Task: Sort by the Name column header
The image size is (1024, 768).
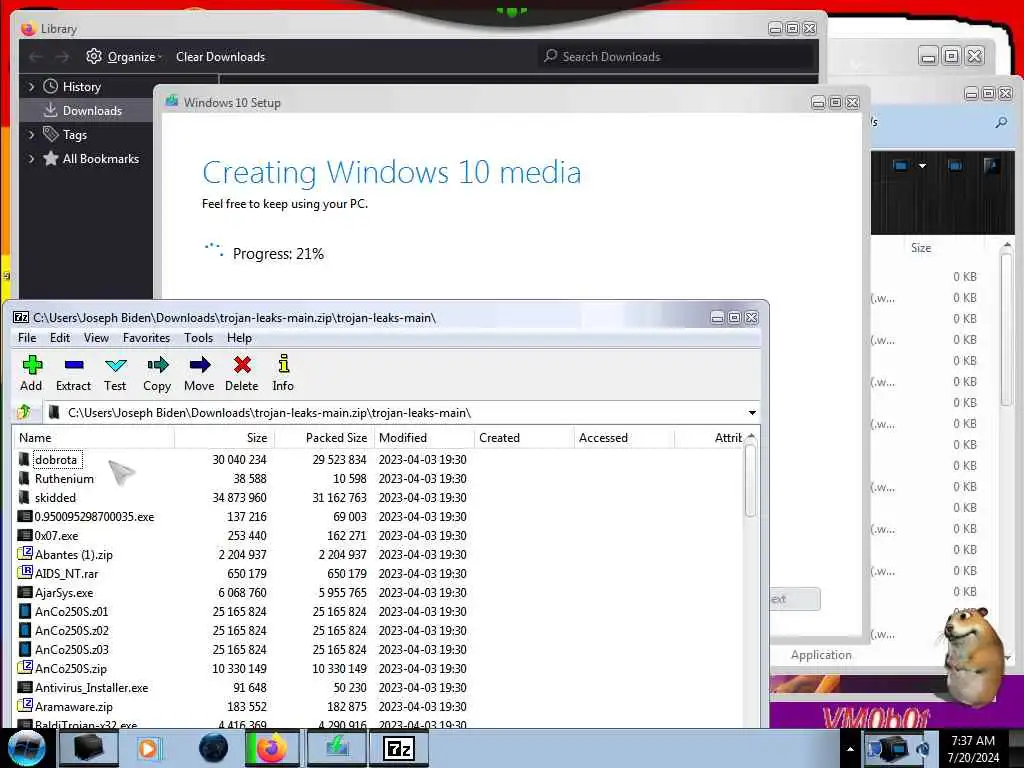Action: [x=94, y=438]
